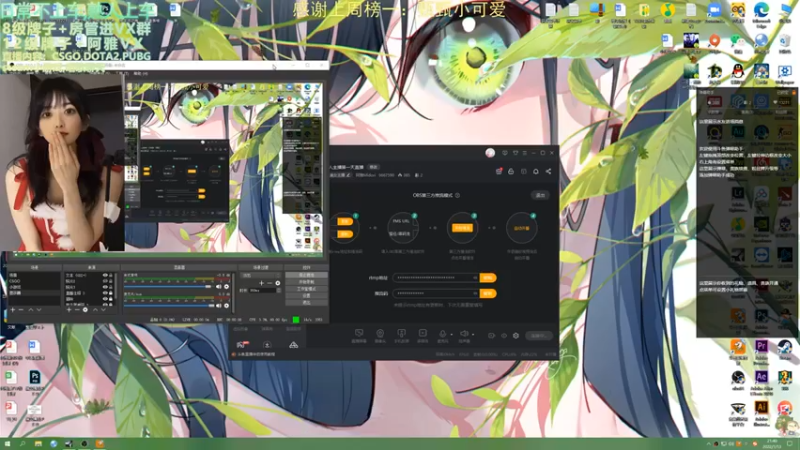Click first button in OBS Controls panel
Viewport: 800px width, 450px height.
pyautogui.click(x=306, y=275)
